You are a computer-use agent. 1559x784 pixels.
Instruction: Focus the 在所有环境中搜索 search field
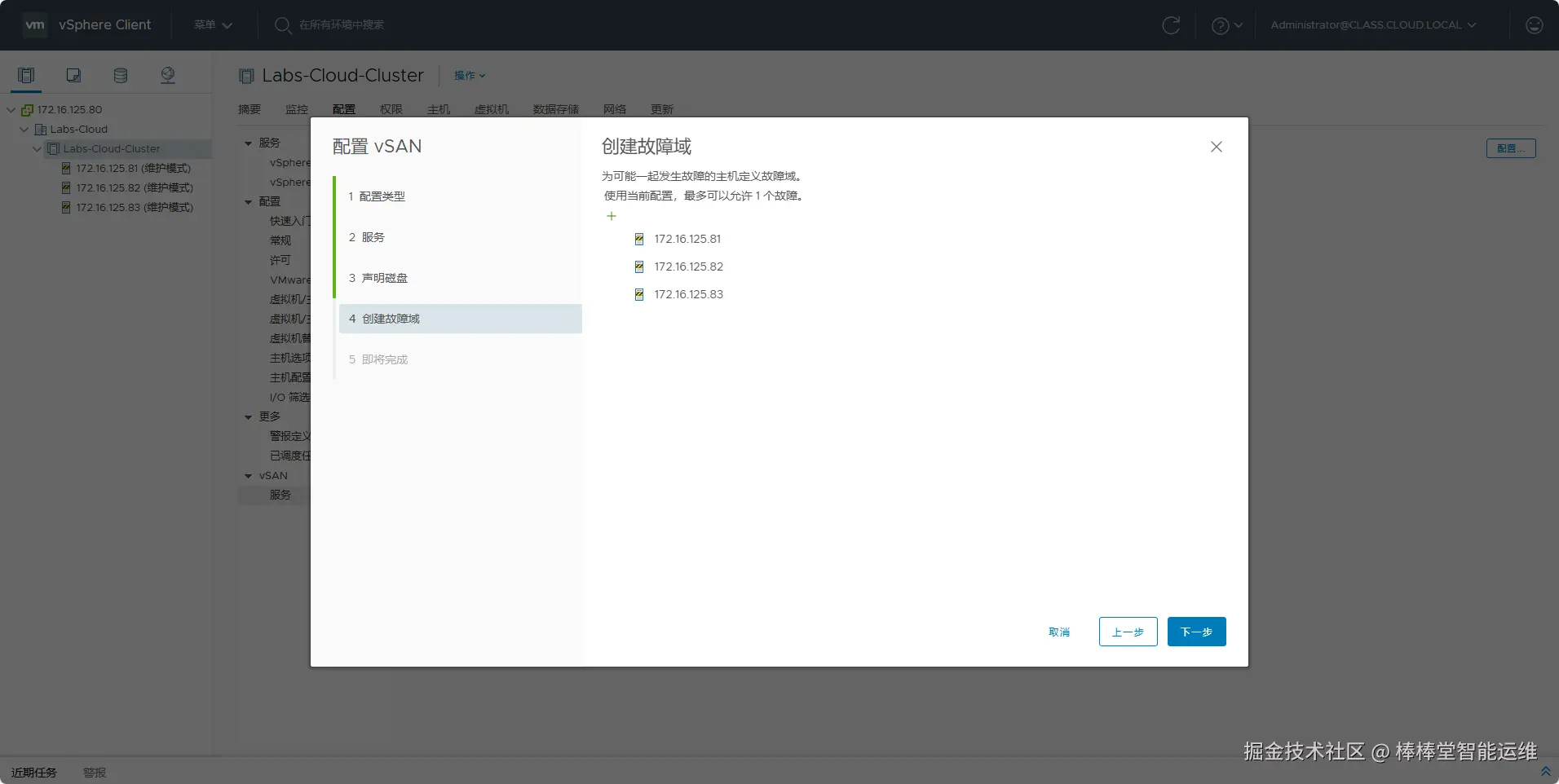tap(342, 25)
